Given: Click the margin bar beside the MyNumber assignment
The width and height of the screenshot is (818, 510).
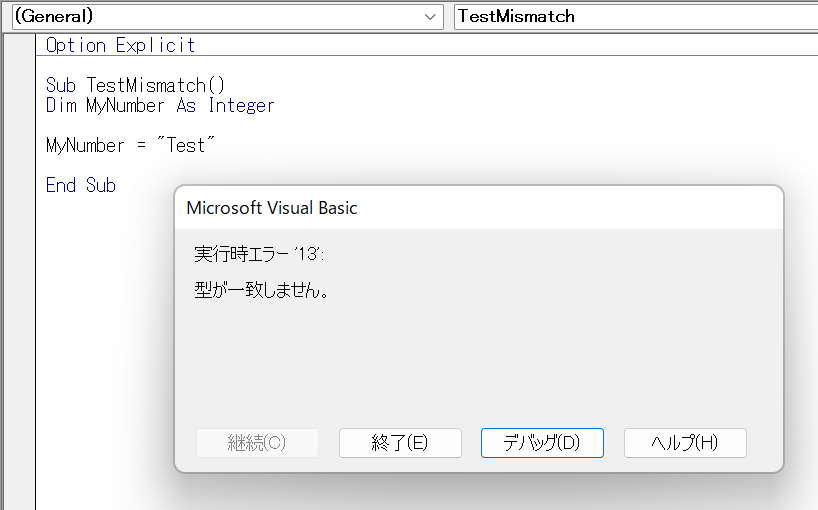Looking at the screenshot, I should 20,145.
